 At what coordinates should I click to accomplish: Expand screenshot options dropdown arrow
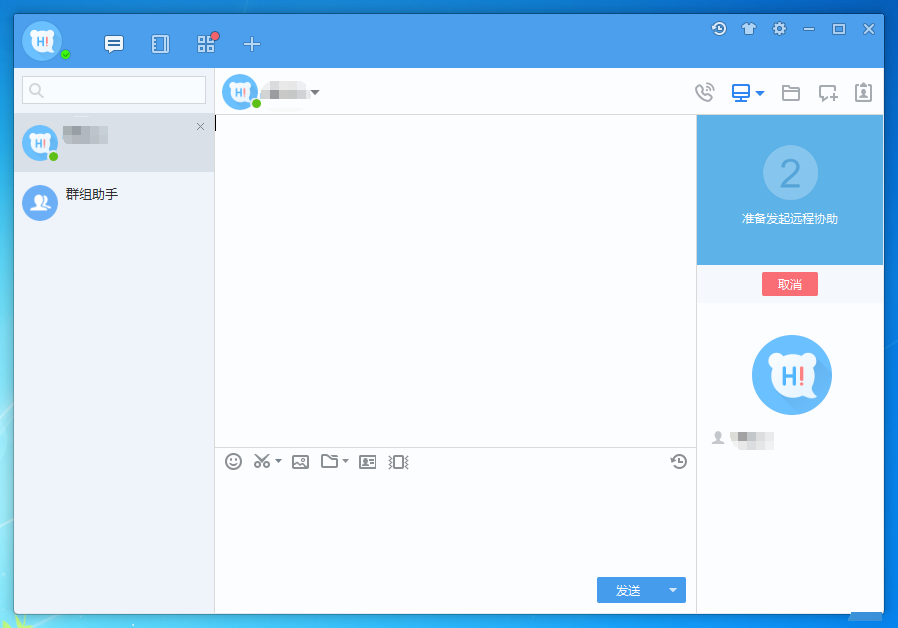pyautogui.click(x=278, y=461)
